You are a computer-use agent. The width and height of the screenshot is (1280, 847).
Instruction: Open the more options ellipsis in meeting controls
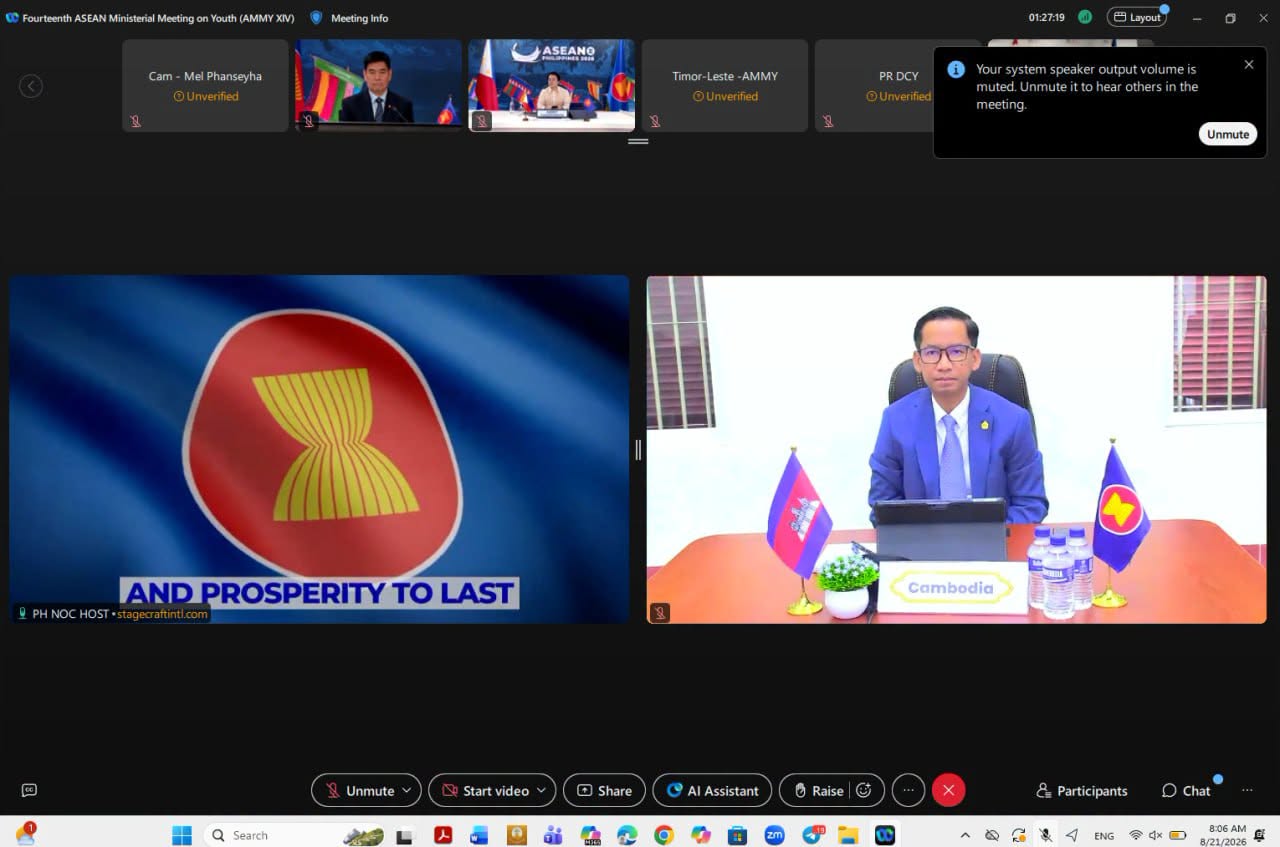[908, 790]
